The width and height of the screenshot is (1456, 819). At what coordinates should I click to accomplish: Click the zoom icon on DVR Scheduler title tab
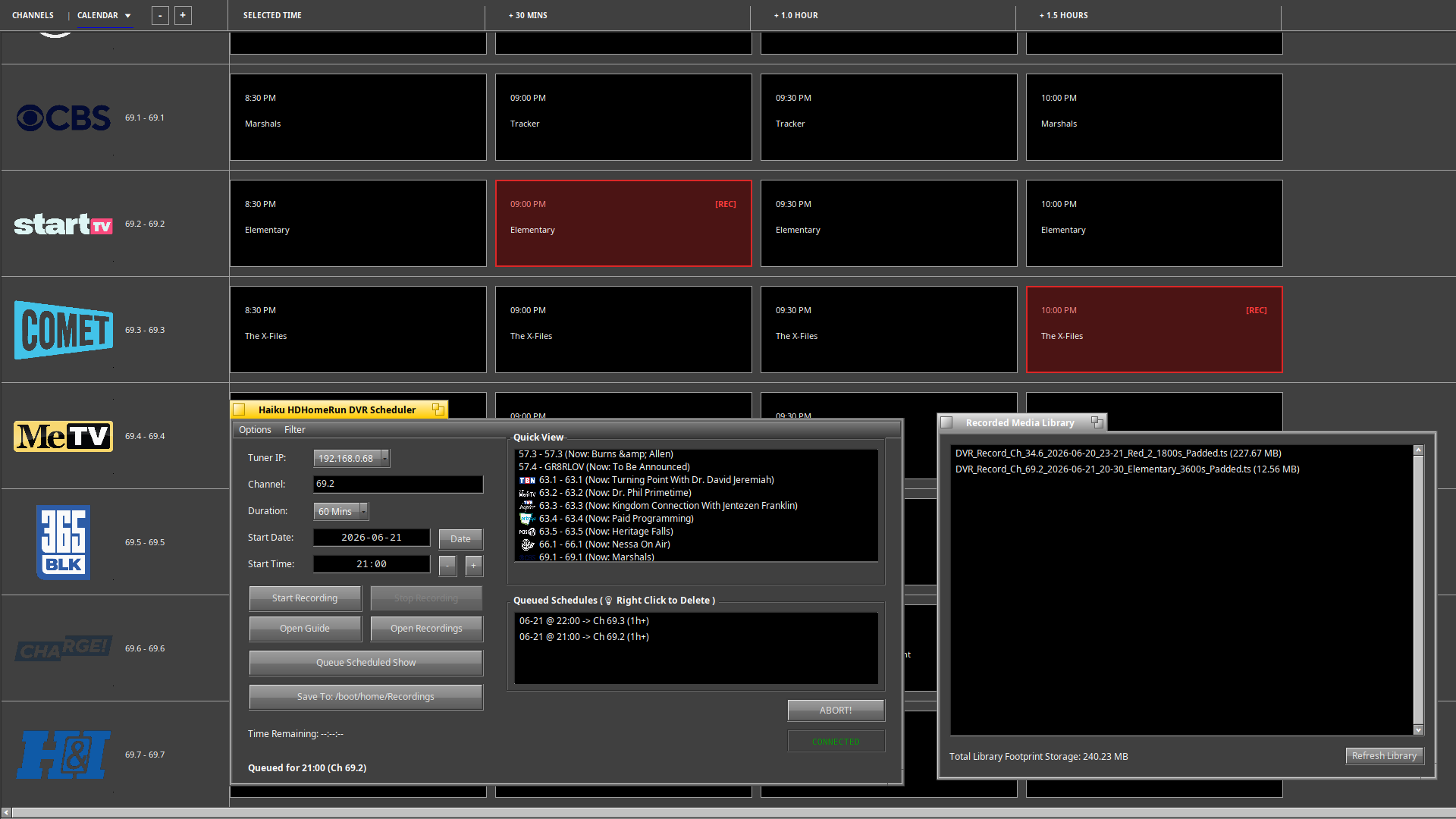pyautogui.click(x=438, y=409)
